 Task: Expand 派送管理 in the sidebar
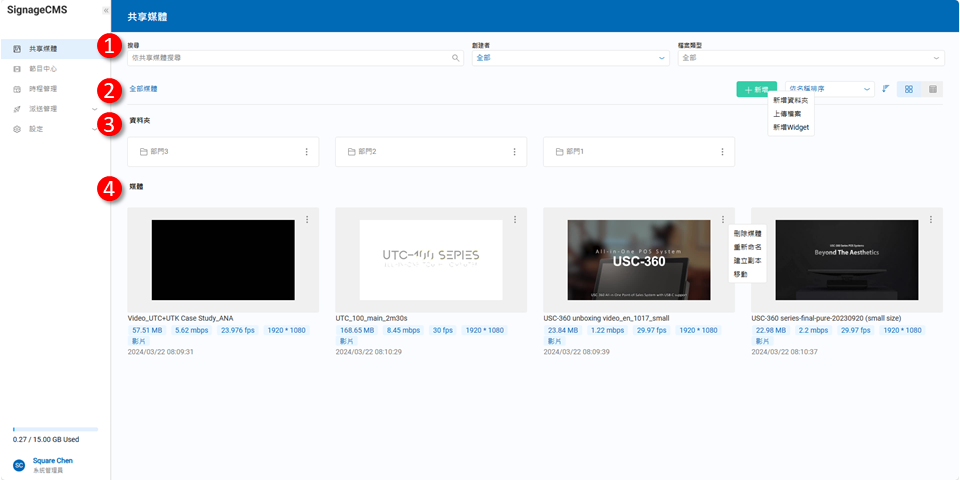(x=55, y=108)
